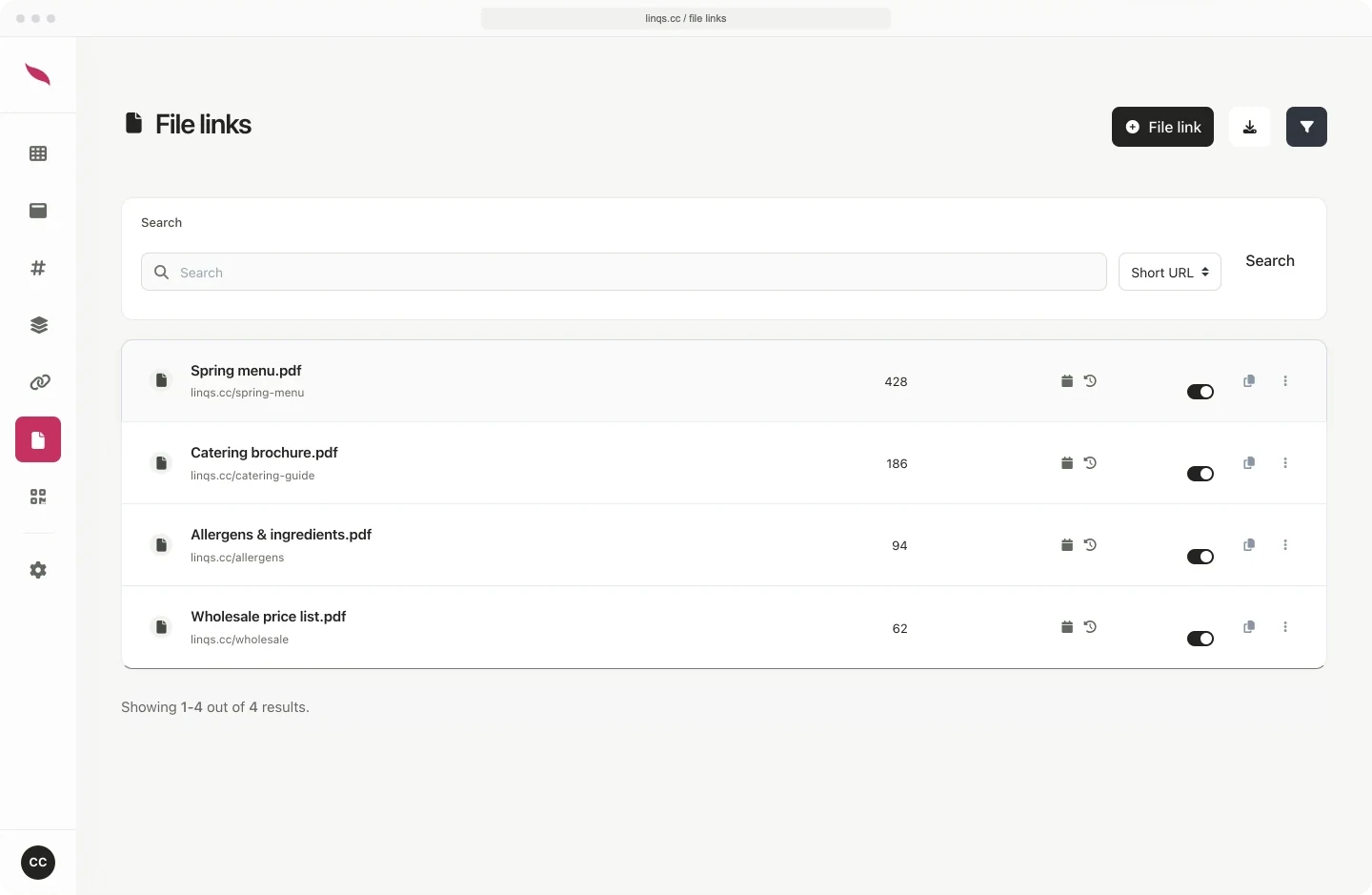1372x895 pixels.
Task: Open more options for Spring menu.pdf
Action: pyautogui.click(x=1285, y=381)
